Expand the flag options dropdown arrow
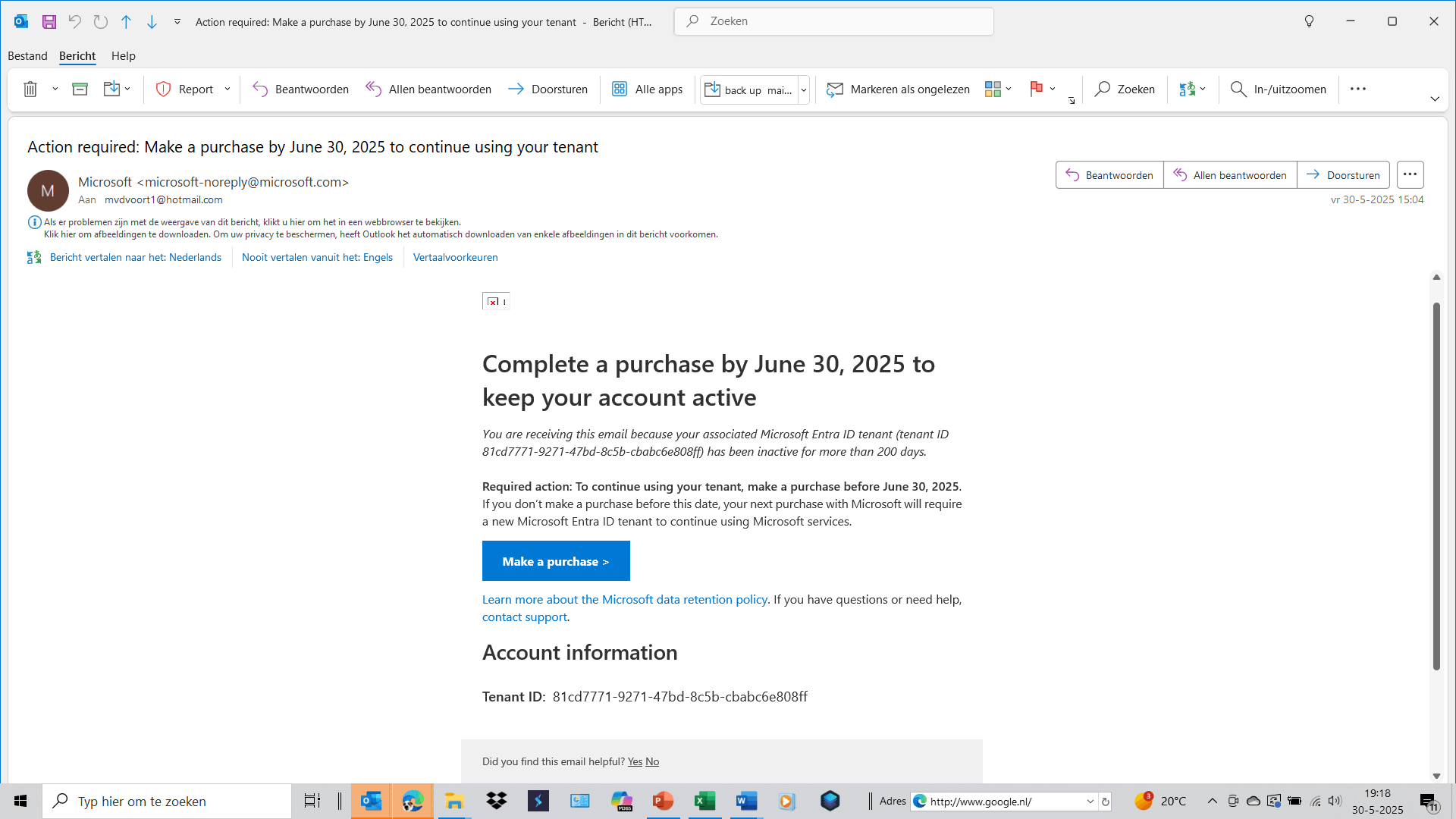 point(1053,89)
